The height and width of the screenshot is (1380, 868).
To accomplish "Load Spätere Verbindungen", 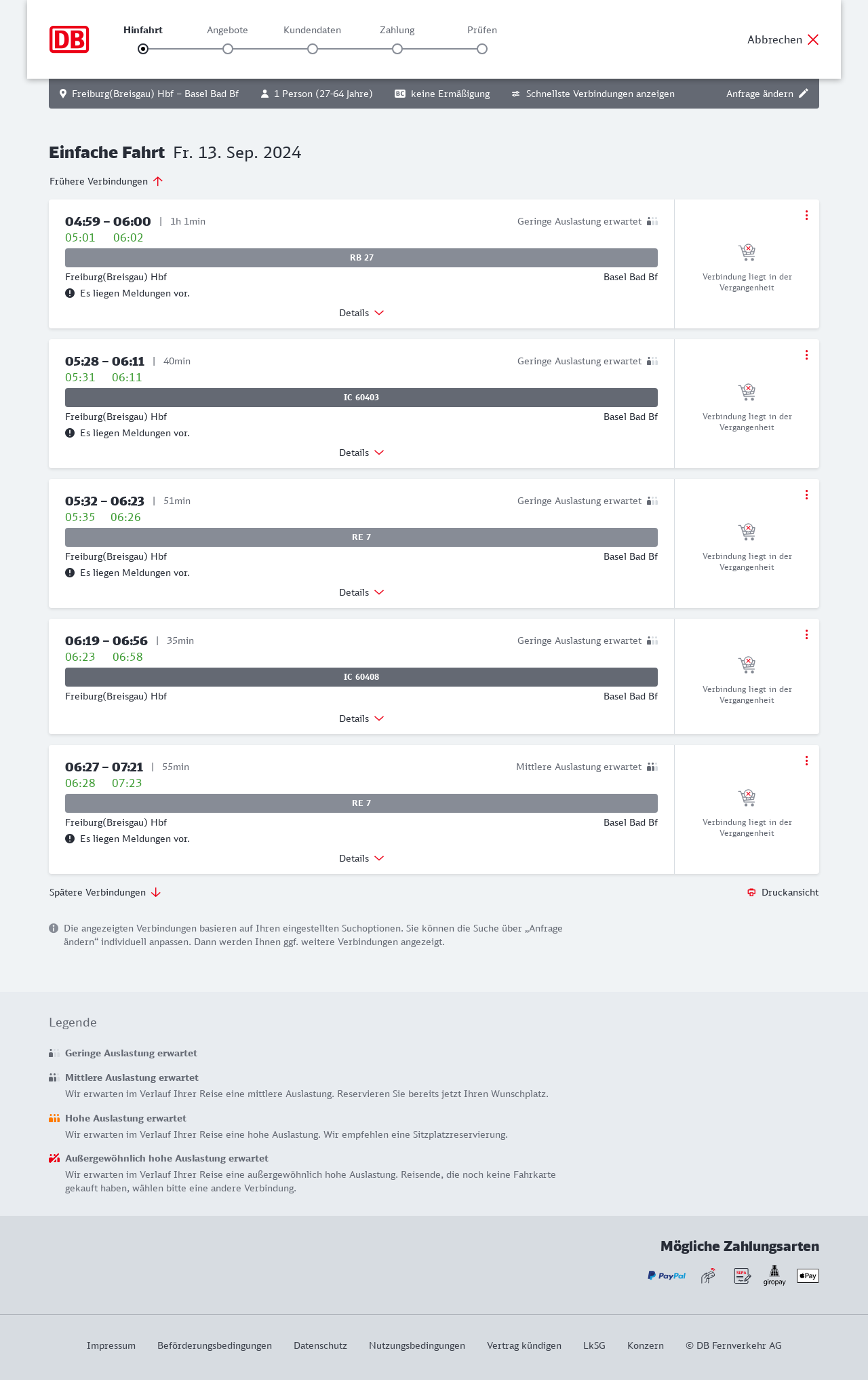I will pos(105,892).
